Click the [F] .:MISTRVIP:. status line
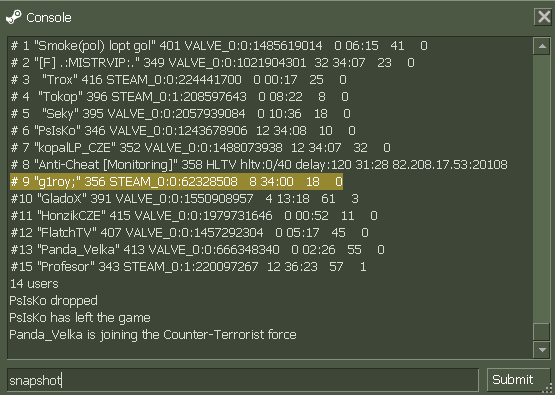This screenshot has width=555, height=395. (212, 63)
